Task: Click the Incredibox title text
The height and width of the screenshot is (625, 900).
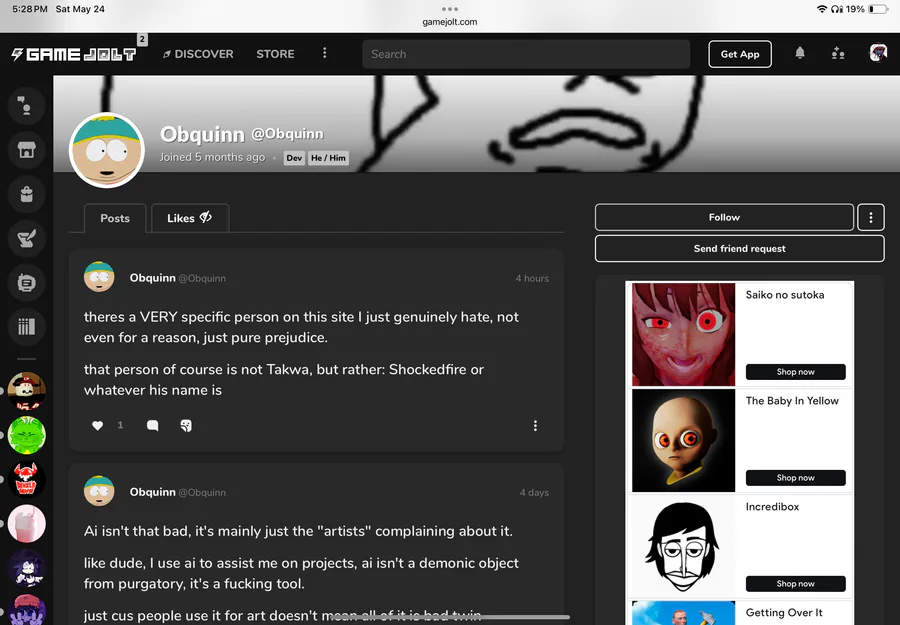Action: [772, 507]
